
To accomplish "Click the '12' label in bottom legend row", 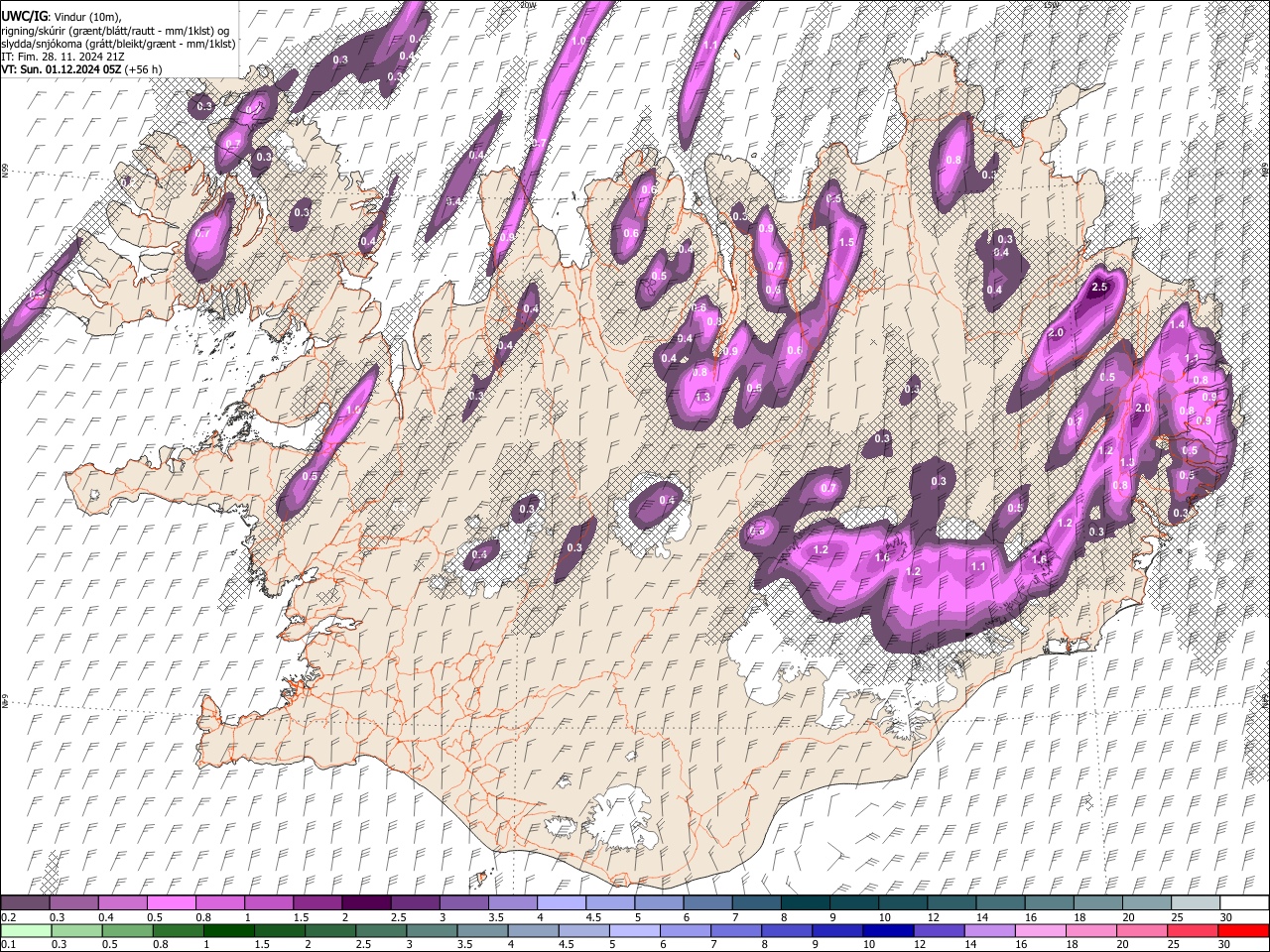I will (920, 944).
